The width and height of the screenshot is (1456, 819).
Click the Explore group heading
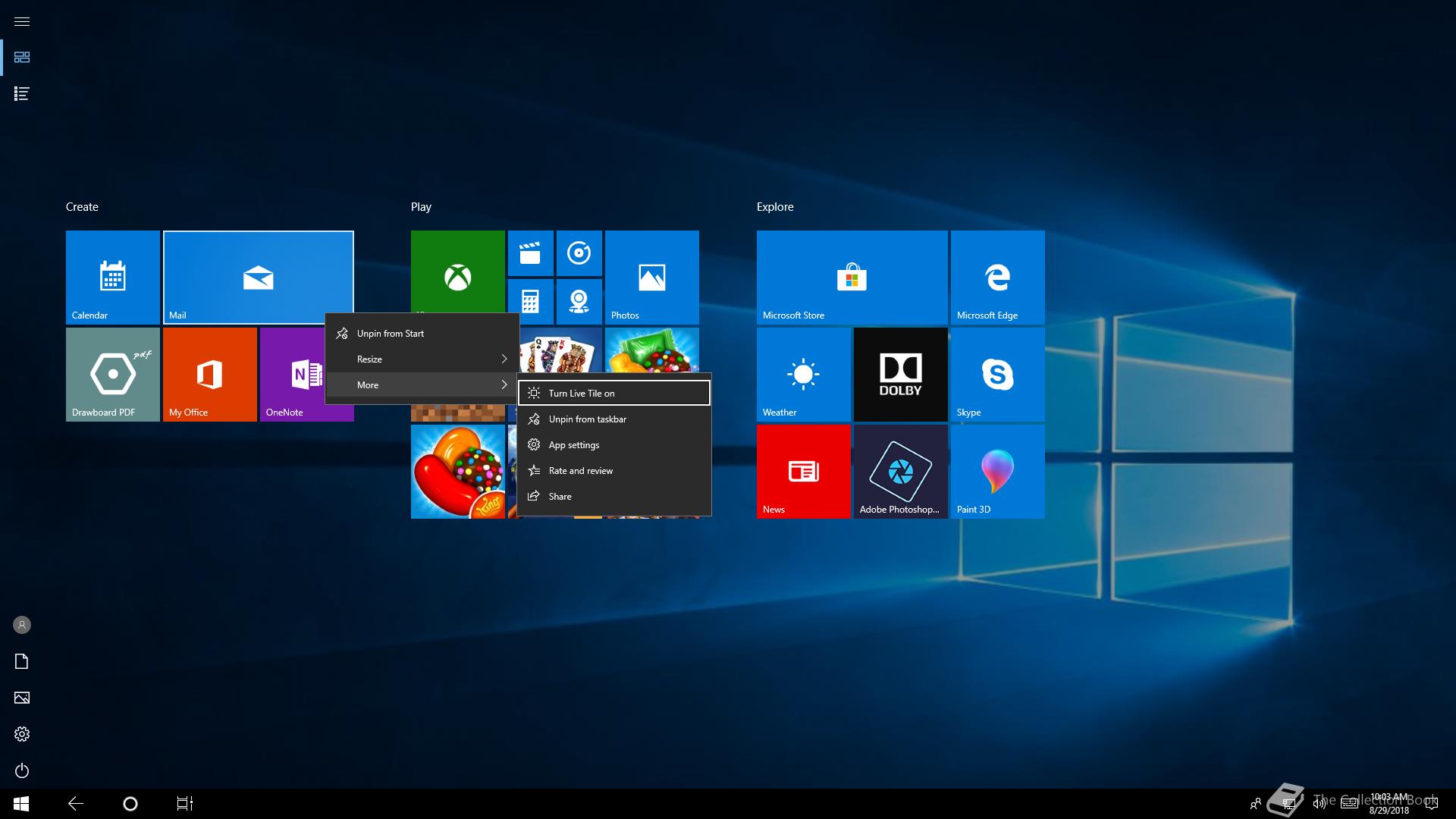tap(775, 207)
